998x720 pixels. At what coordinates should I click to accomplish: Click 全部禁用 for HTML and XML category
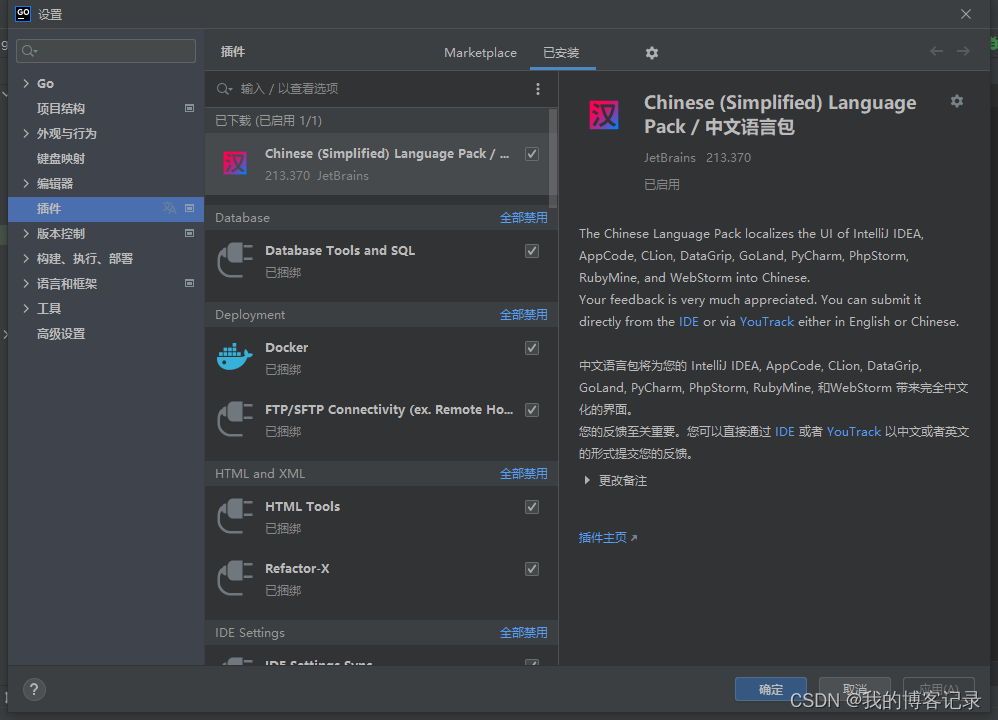(x=523, y=474)
